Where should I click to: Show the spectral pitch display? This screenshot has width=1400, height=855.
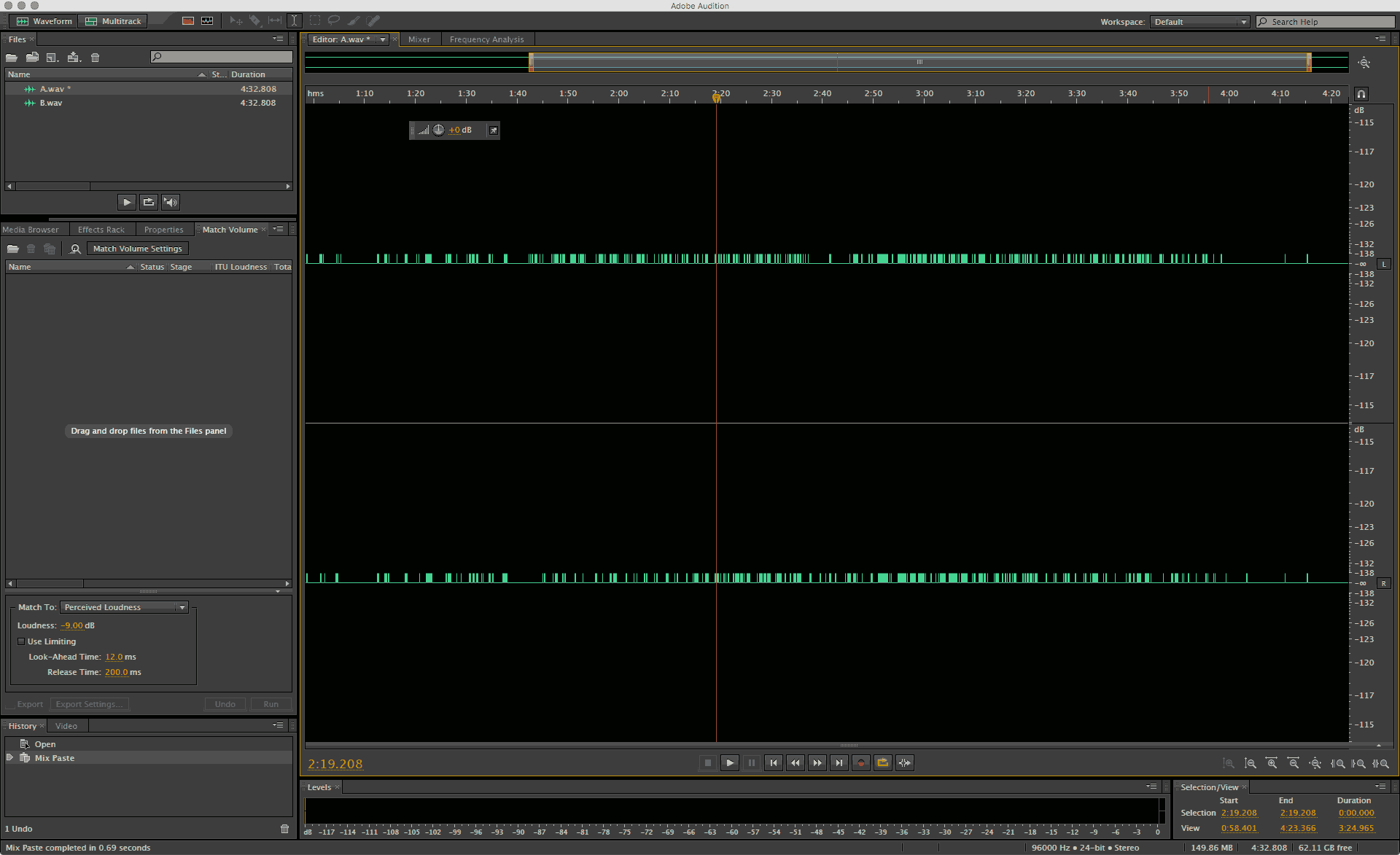[x=207, y=21]
